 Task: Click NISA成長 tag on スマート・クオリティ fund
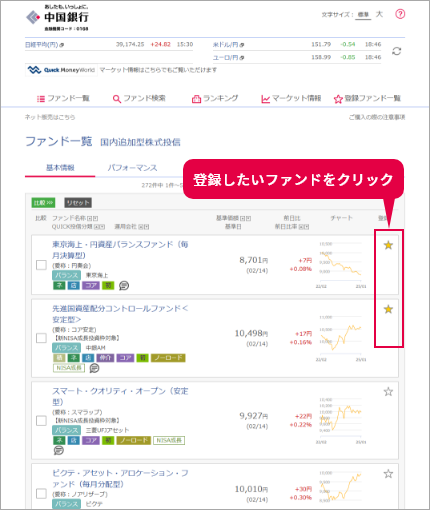(x=169, y=440)
